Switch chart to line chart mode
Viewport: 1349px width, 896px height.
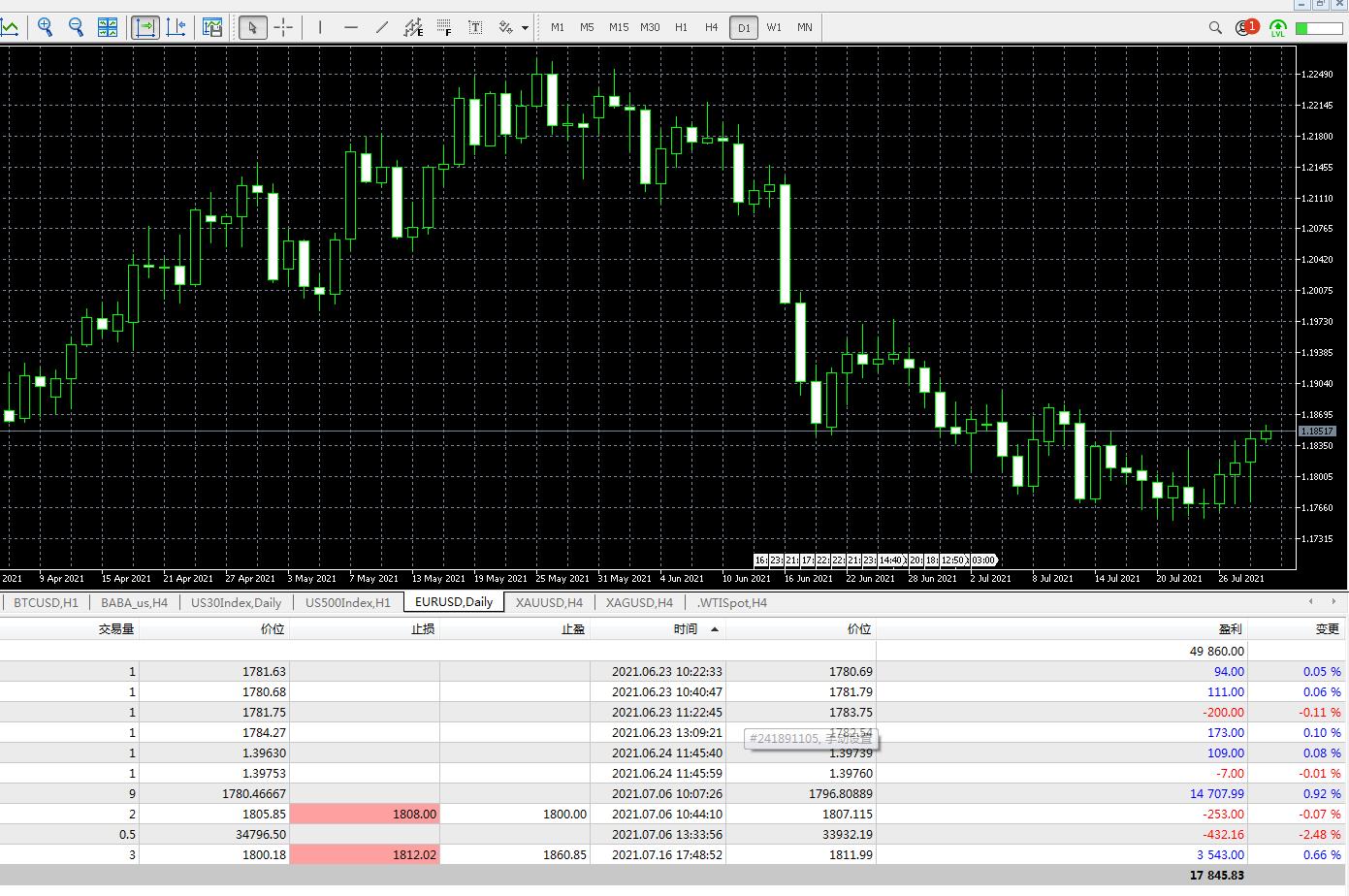9,27
